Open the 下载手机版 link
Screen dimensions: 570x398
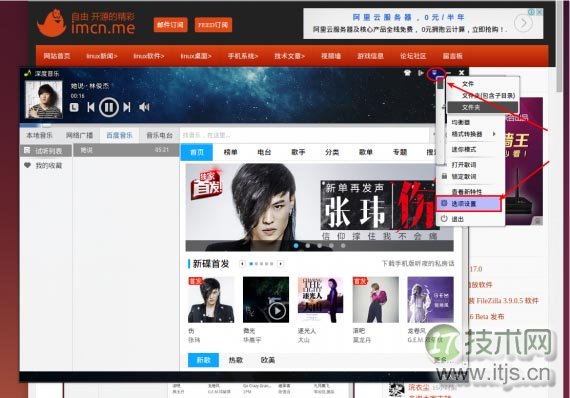(x=418, y=264)
